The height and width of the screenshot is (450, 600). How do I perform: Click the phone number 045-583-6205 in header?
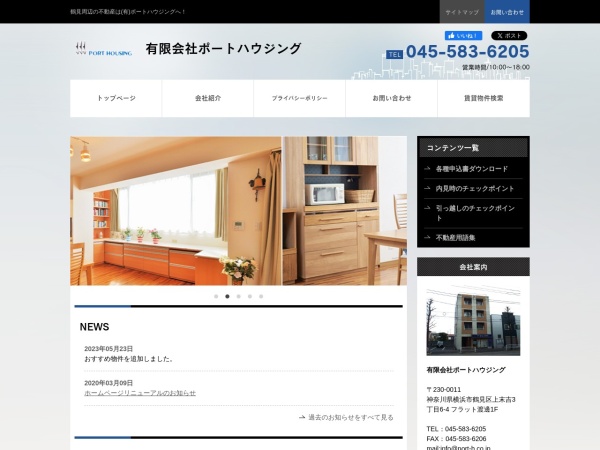click(x=468, y=52)
